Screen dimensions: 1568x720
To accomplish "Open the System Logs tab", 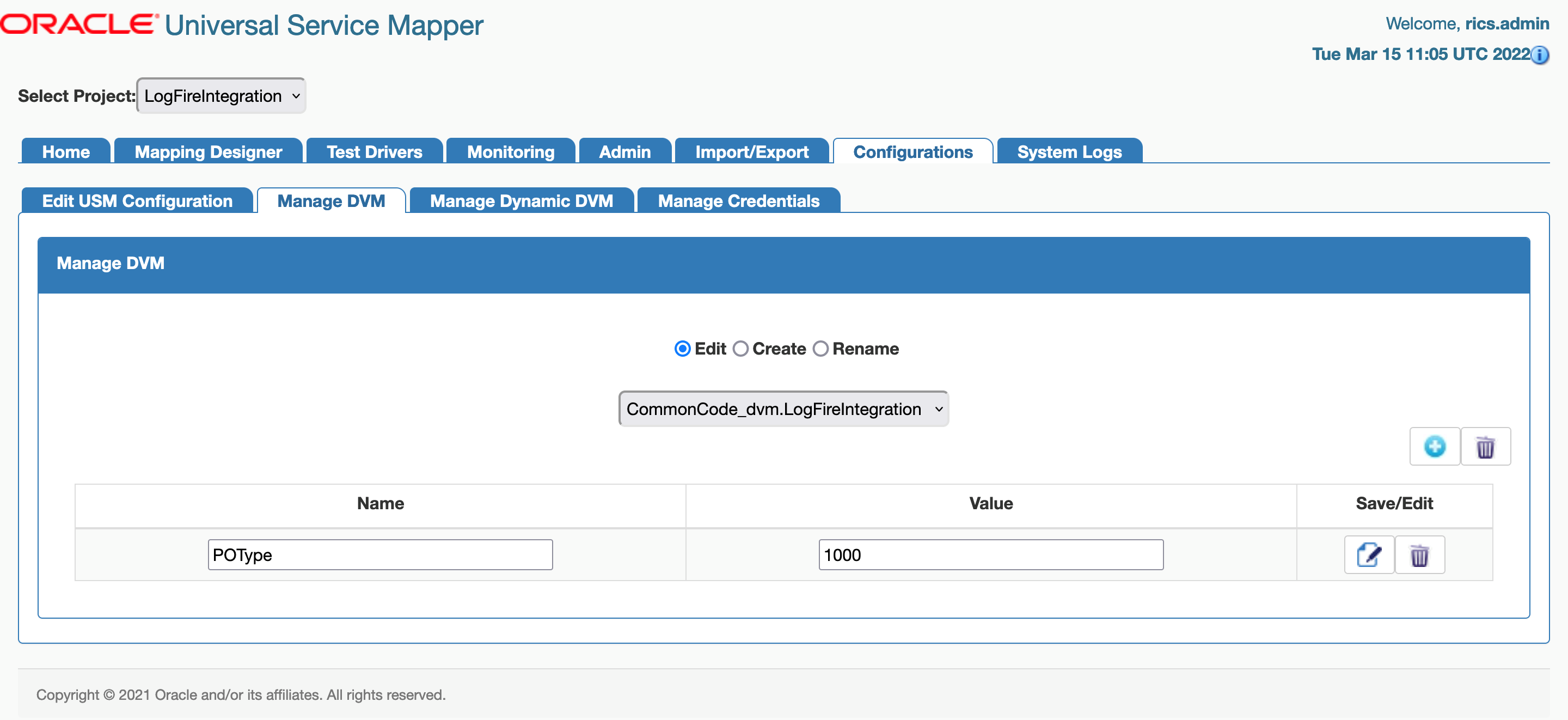I will pyautogui.click(x=1069, y=151).
